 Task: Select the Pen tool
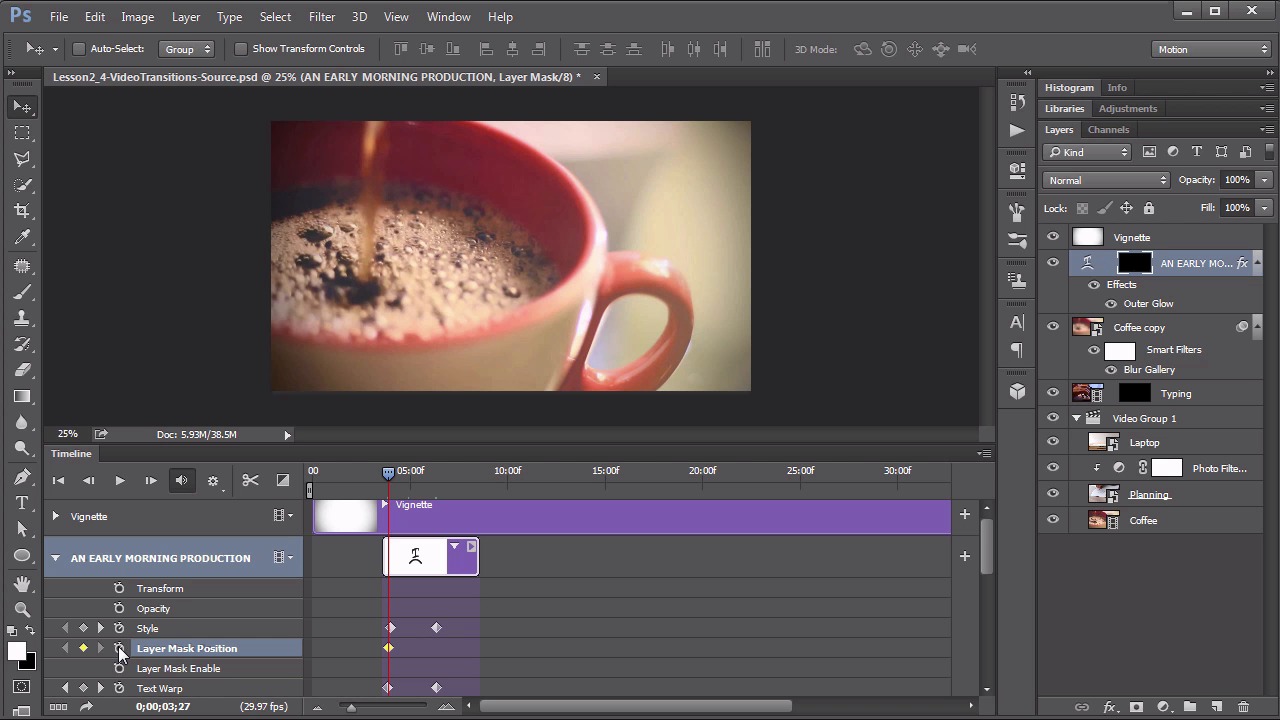[22, 476]
